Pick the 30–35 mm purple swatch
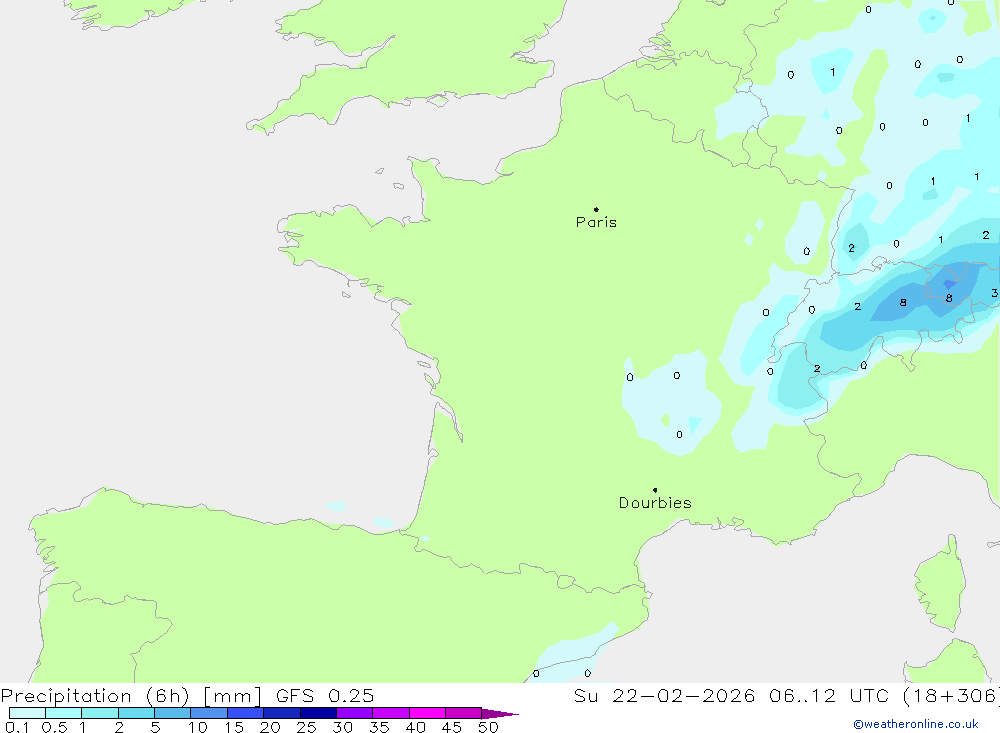 point(355,713)
